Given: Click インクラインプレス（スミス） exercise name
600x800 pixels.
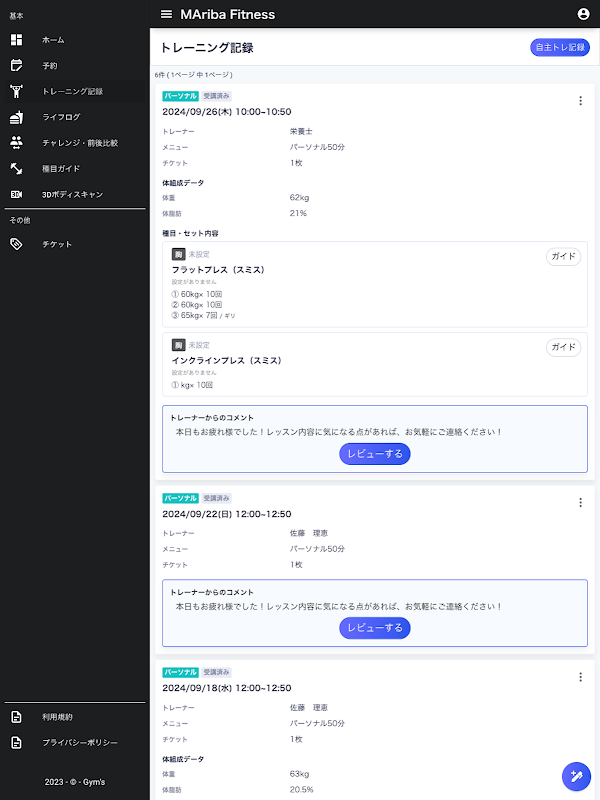Looking at the screenshot, I should click(227, 361).
